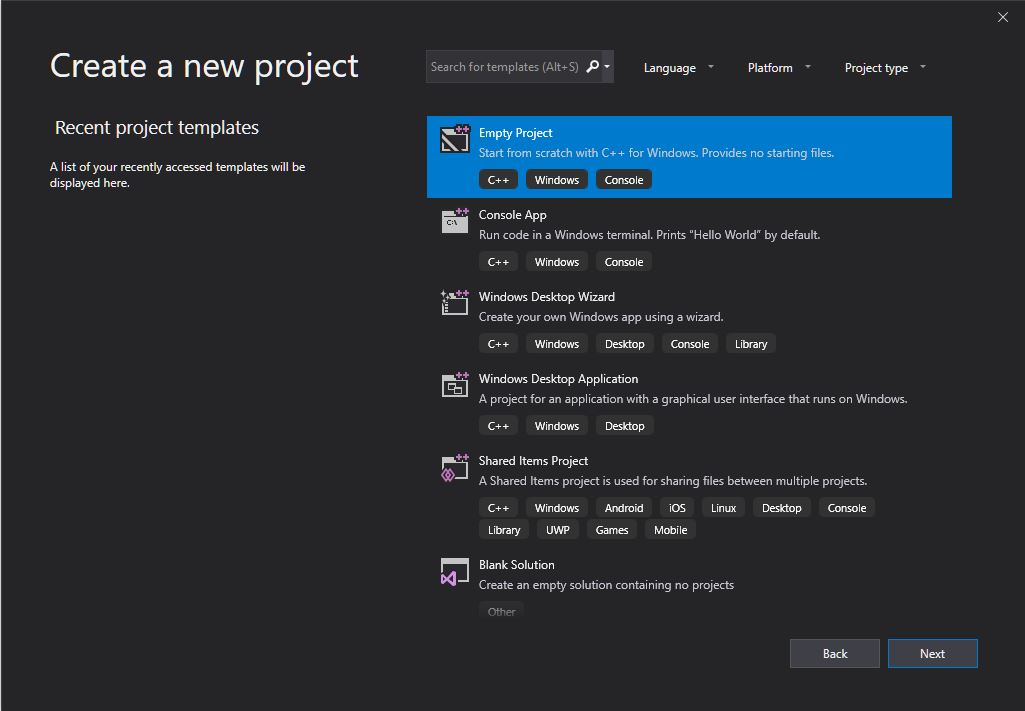Click the recently accessed templates message
The image size is (1025, 711).
tap(177, 174)
